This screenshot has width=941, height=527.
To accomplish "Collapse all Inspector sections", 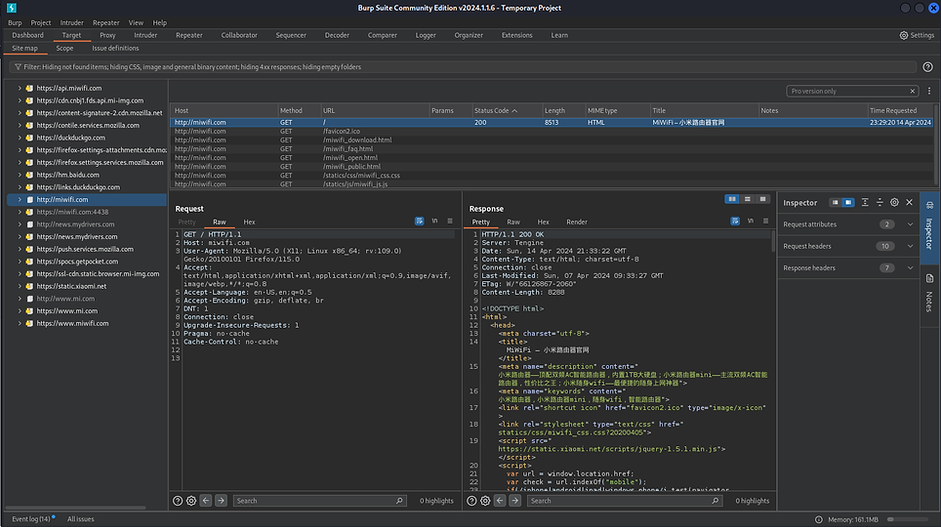I will [879, 203].
